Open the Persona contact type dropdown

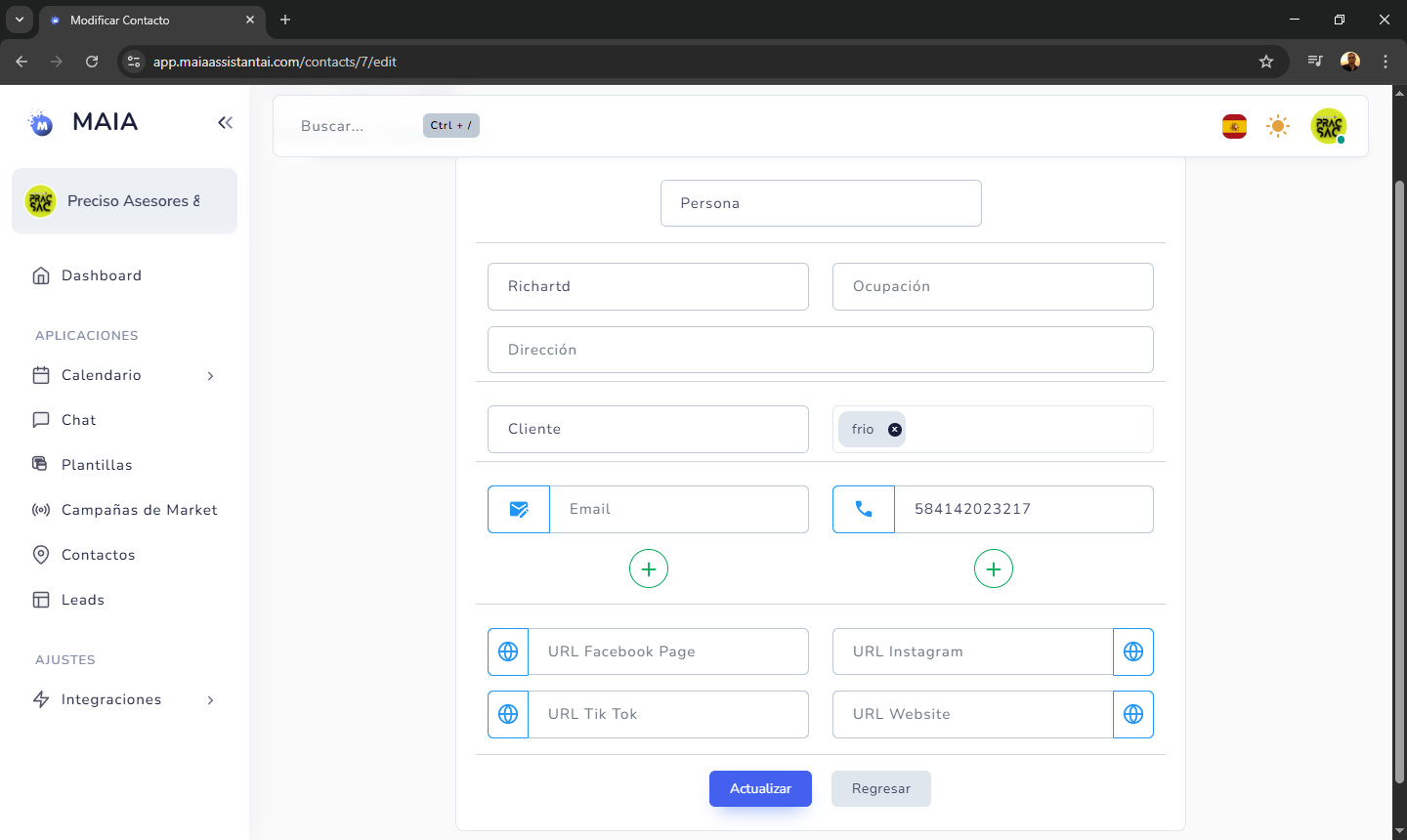[x=821, y=203]
